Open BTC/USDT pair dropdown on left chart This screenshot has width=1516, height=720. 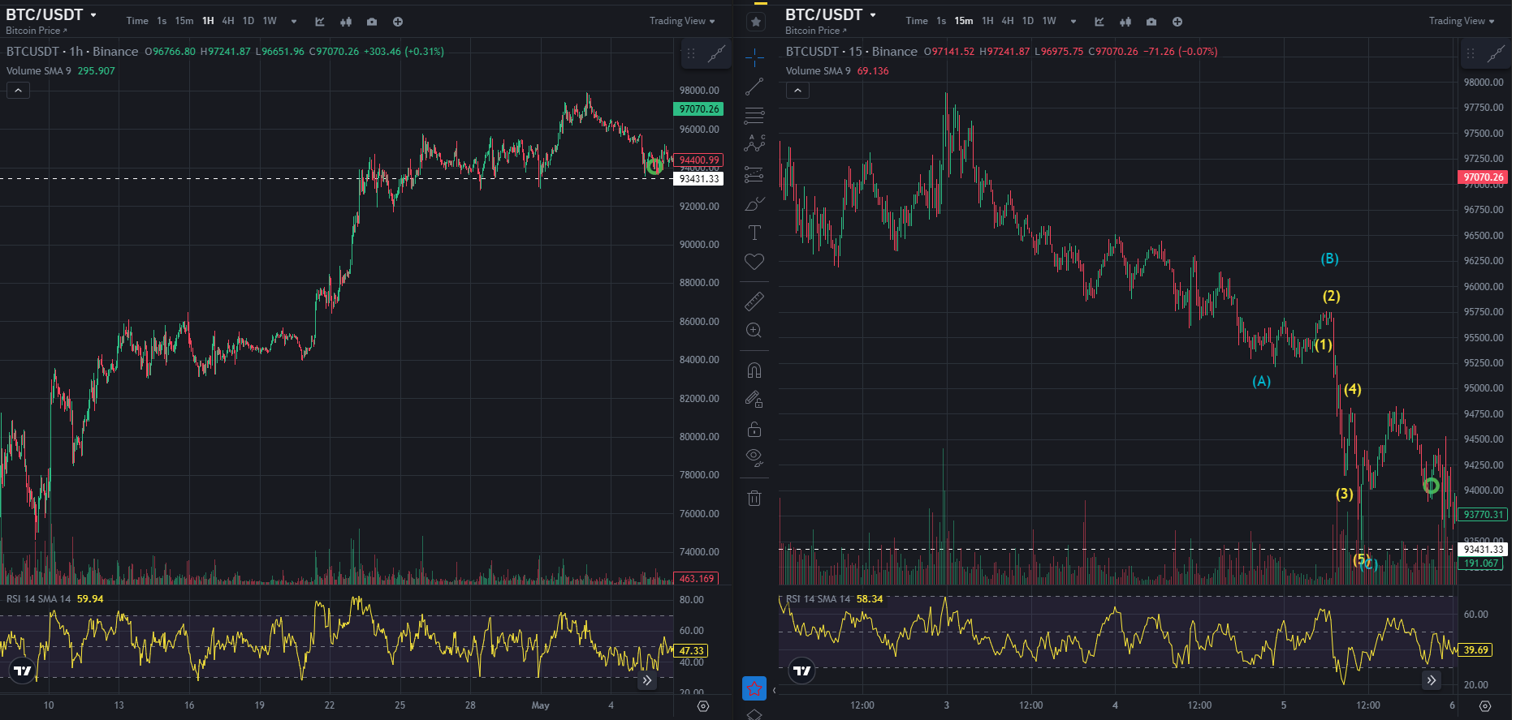(x=52, y=15)
